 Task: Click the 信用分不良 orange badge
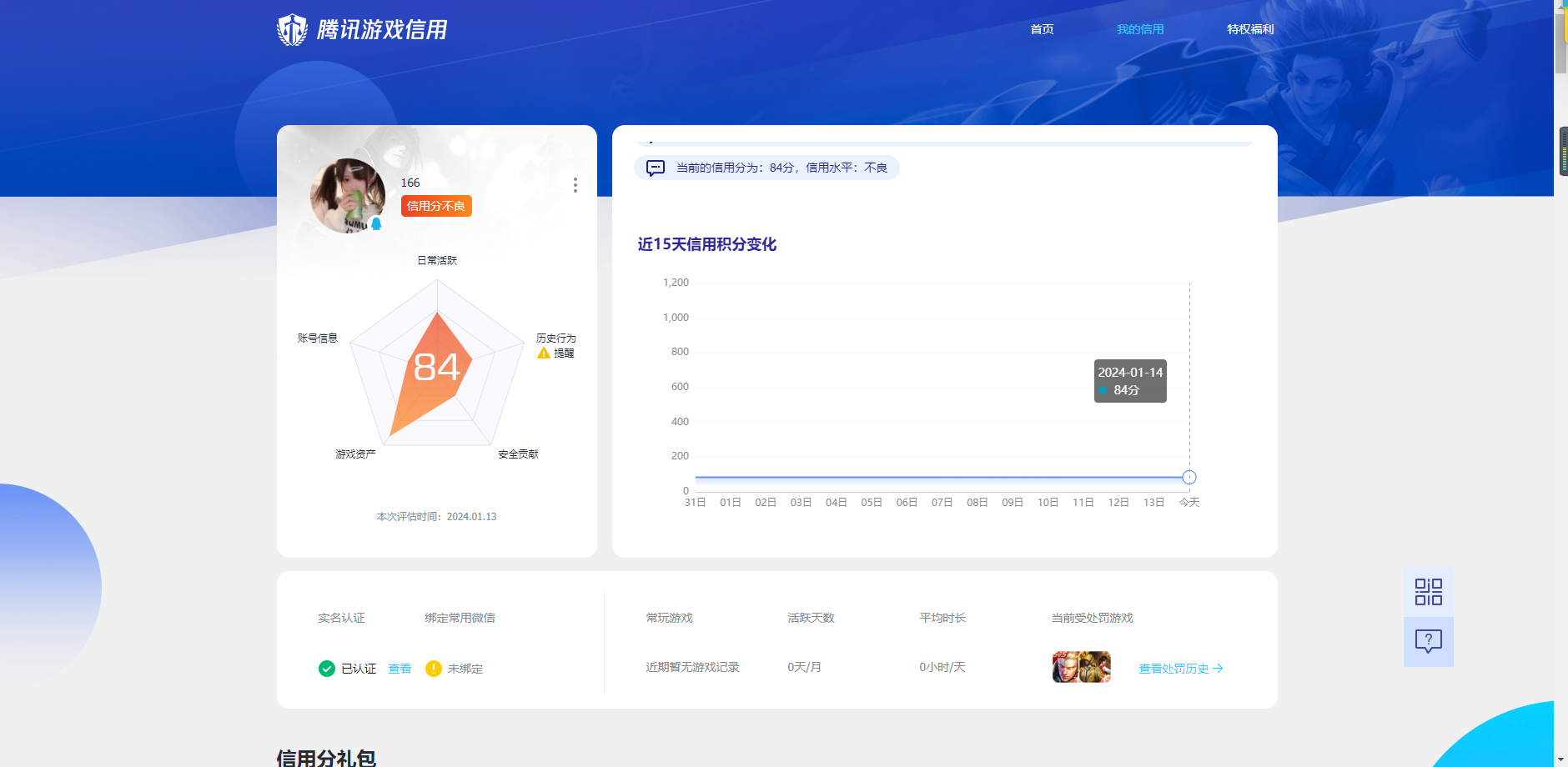436,206
